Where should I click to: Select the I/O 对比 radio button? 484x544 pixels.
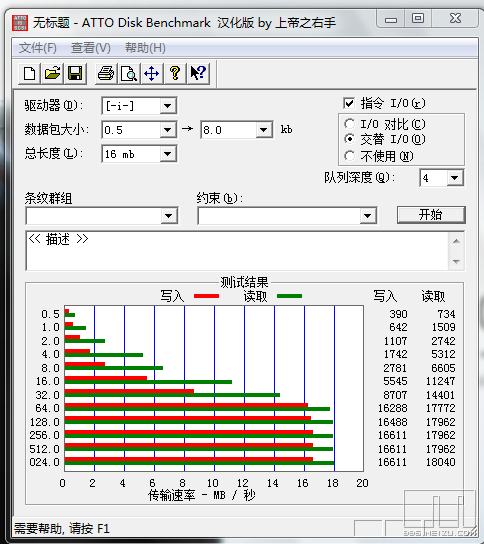pos(349,124)
